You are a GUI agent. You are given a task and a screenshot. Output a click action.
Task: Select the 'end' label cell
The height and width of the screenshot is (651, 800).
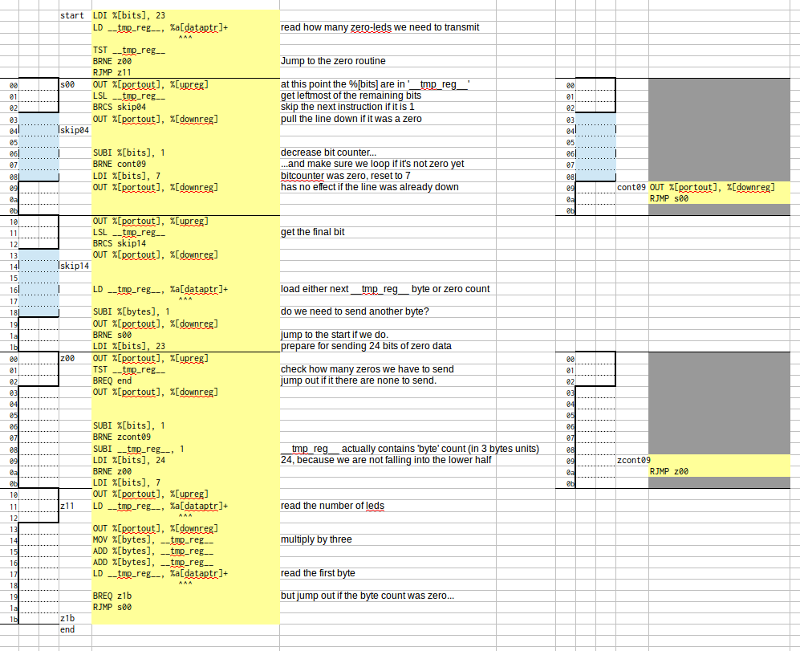[67, 630]
